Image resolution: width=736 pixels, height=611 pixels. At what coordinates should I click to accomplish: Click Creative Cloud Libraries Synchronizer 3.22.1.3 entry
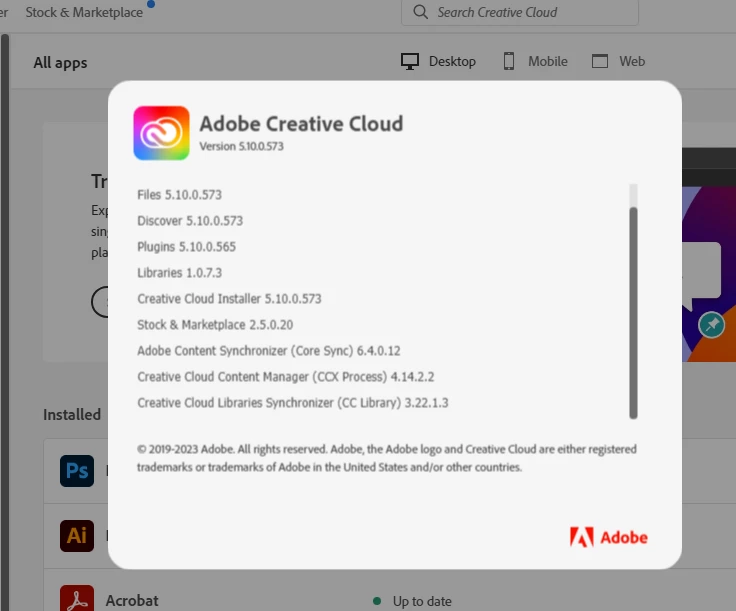click(292, 403)
